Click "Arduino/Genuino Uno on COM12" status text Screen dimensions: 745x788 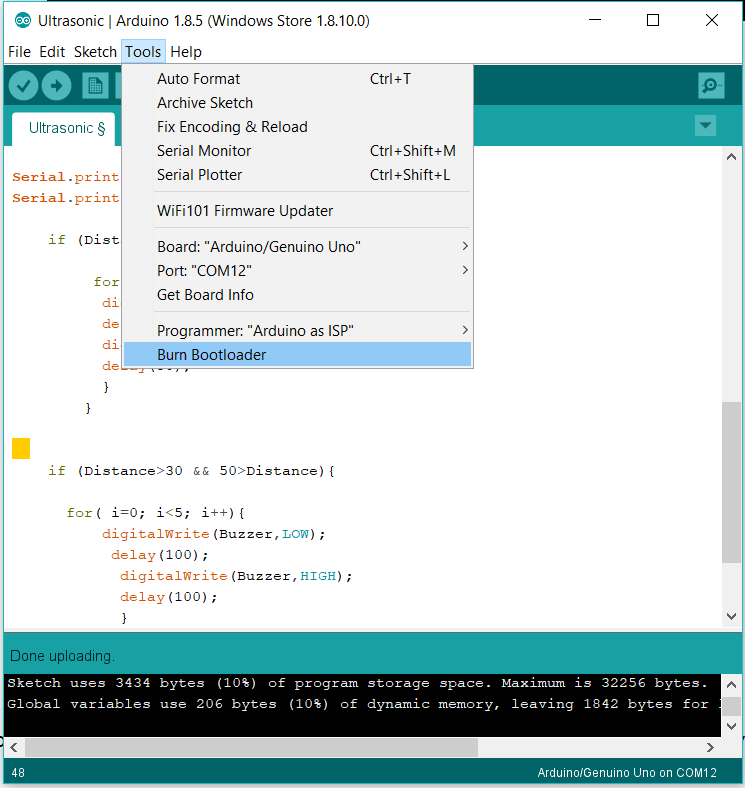click(x=627, y=773)
